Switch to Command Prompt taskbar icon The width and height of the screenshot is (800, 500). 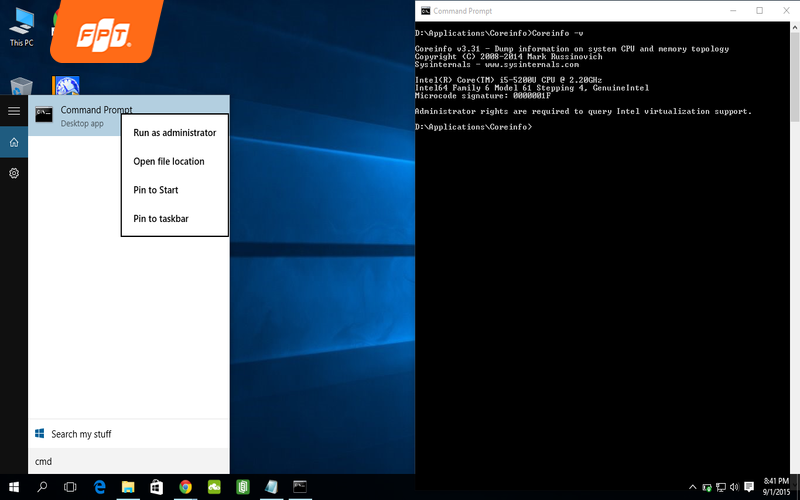click(x=299, y=487)
